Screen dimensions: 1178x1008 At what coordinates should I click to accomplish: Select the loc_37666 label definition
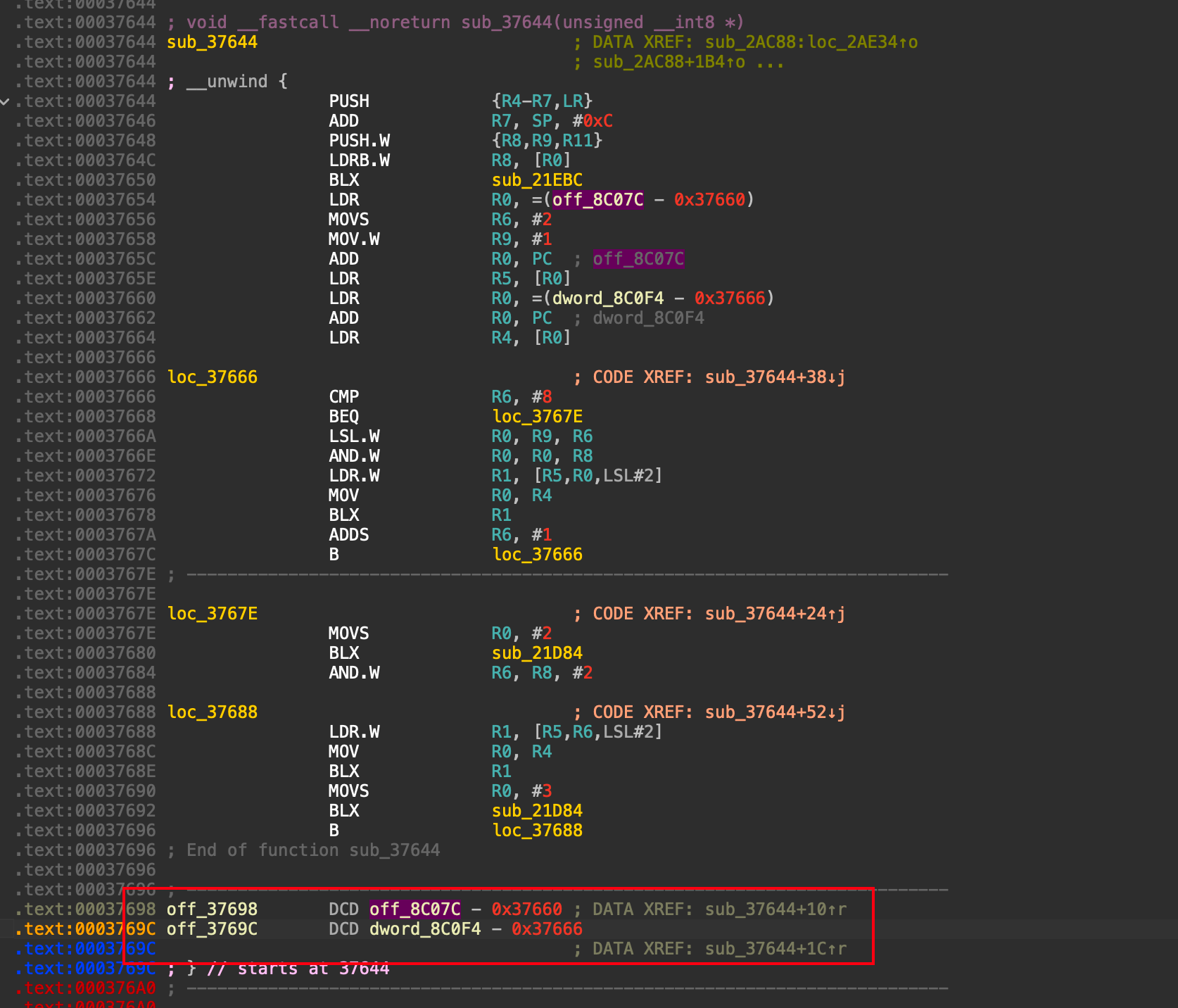tap(213, 377)
